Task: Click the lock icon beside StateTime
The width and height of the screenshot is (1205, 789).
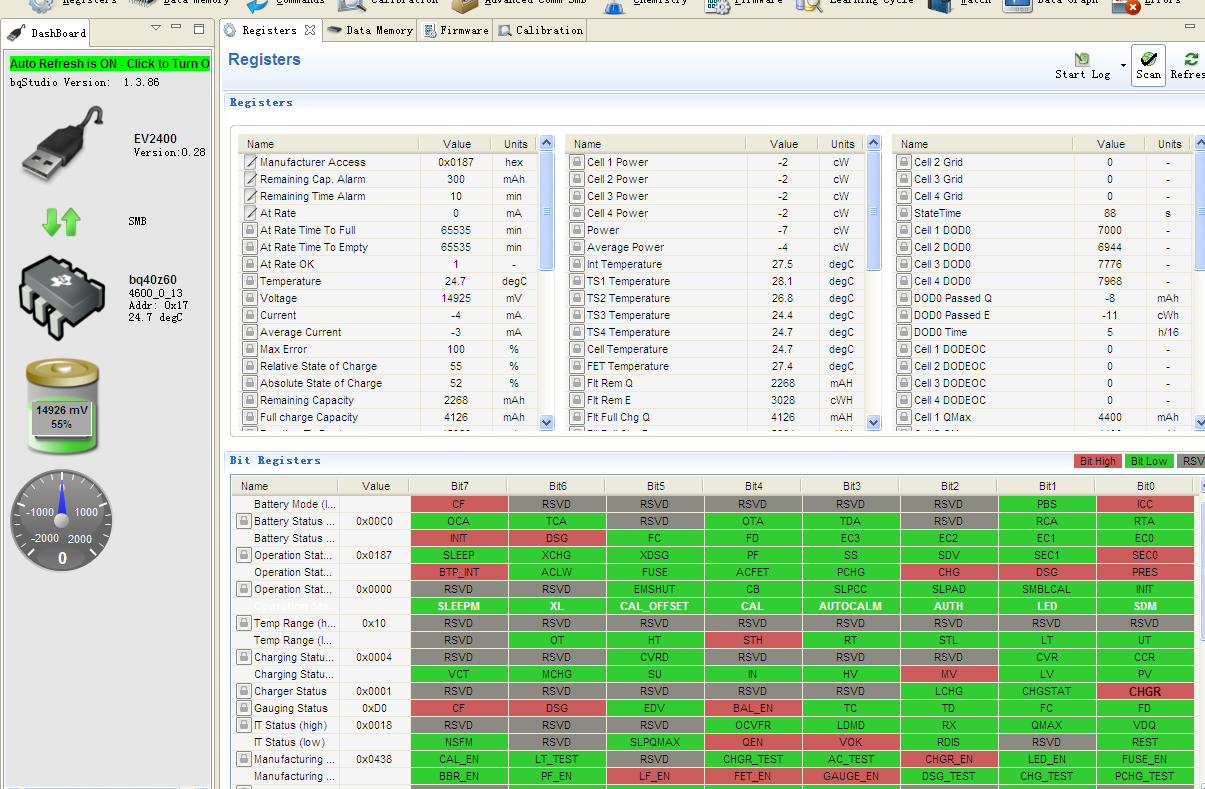Action: [904, 213]
